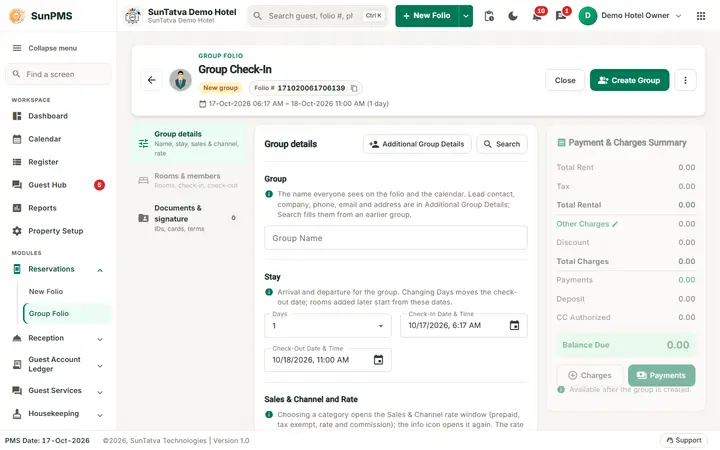Click the info icon under Stay heading
This screenshot has width=720, height=450.
point(269,292)
